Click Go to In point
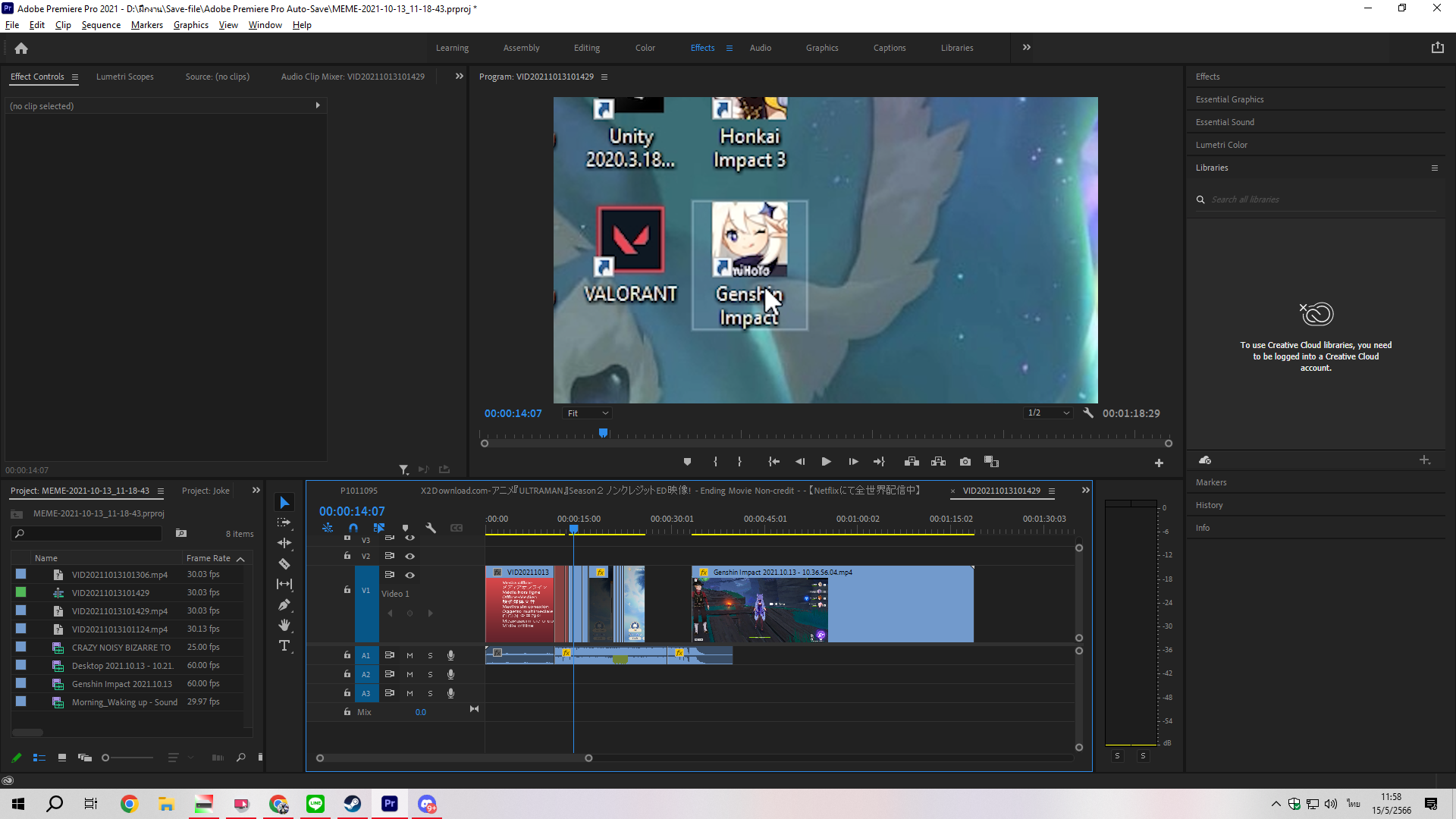Viewport: 1456px width, 819px height. tap(773, 462)
